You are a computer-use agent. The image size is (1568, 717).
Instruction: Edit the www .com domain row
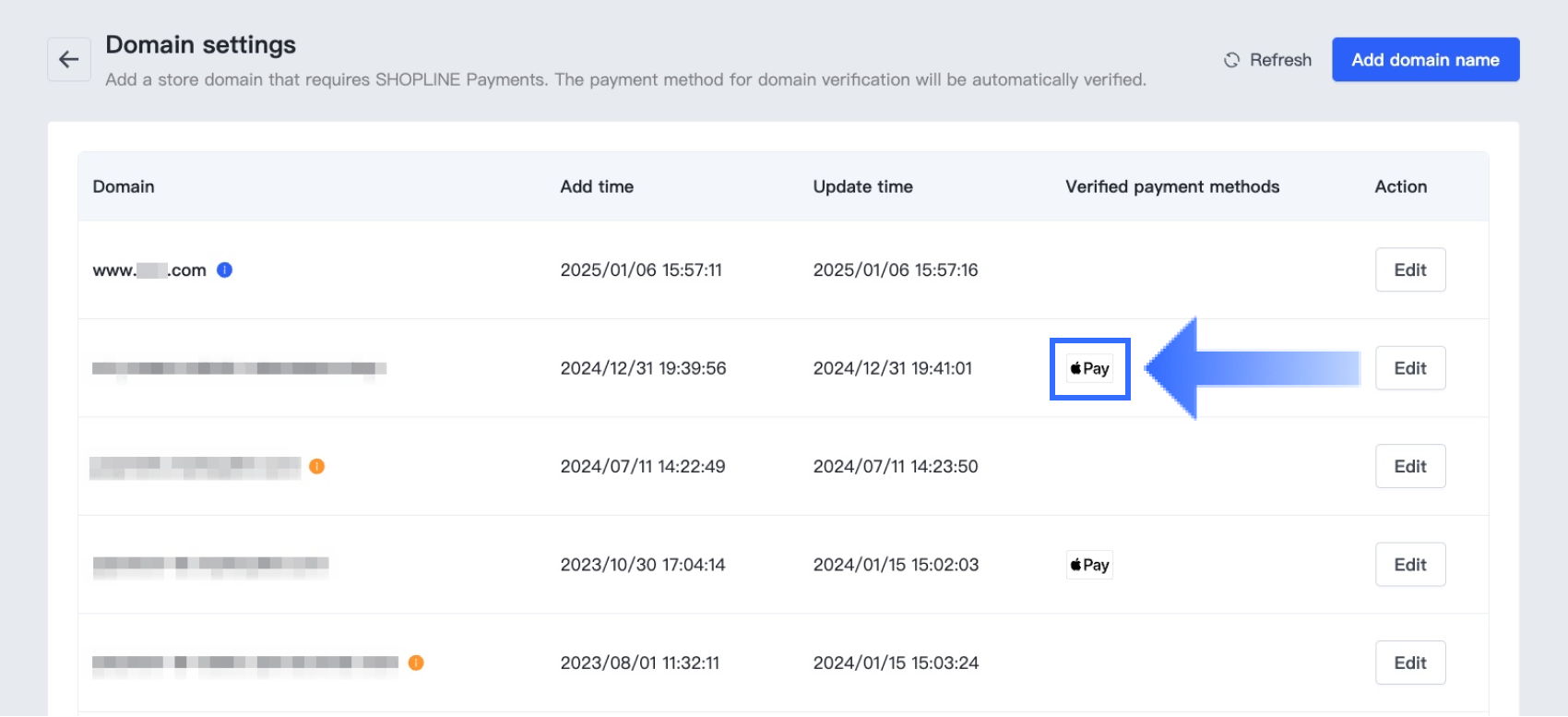coord(1409,269)
